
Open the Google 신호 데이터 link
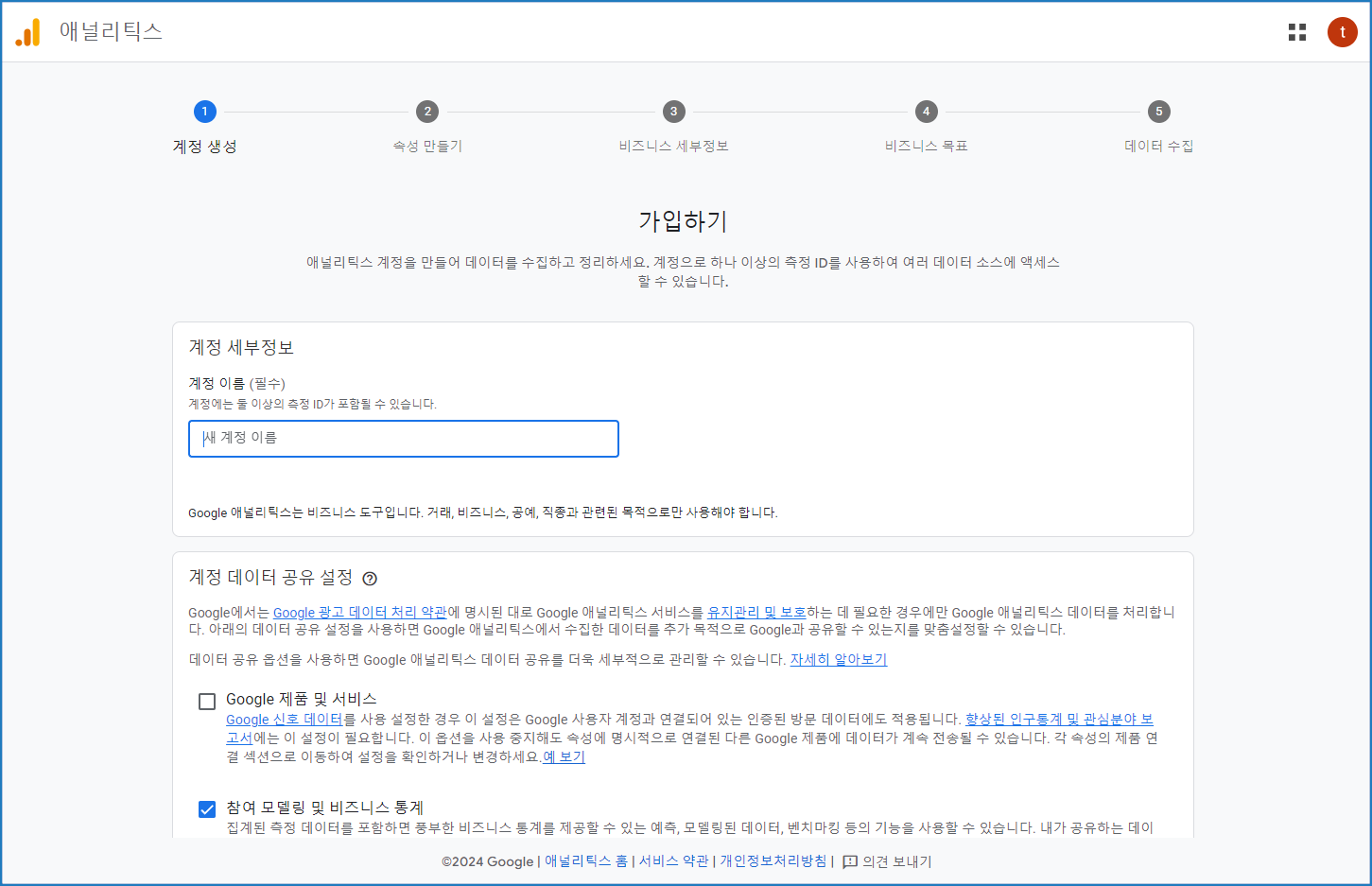(284, 720)
